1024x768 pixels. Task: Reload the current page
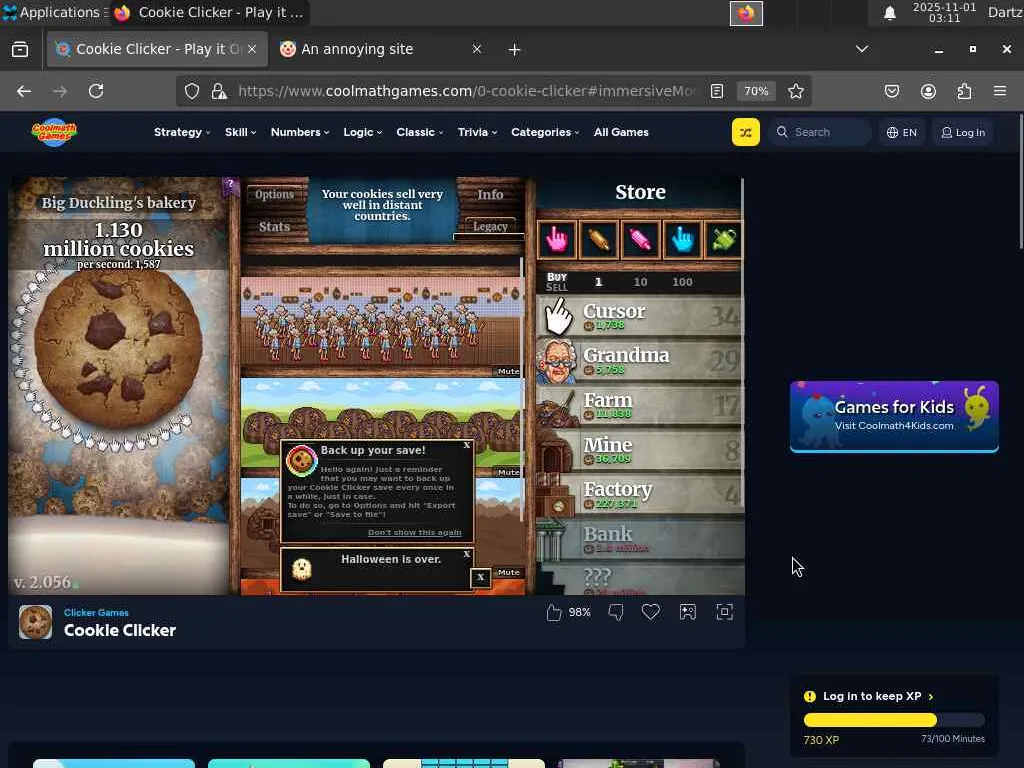(x=96, y=91)
